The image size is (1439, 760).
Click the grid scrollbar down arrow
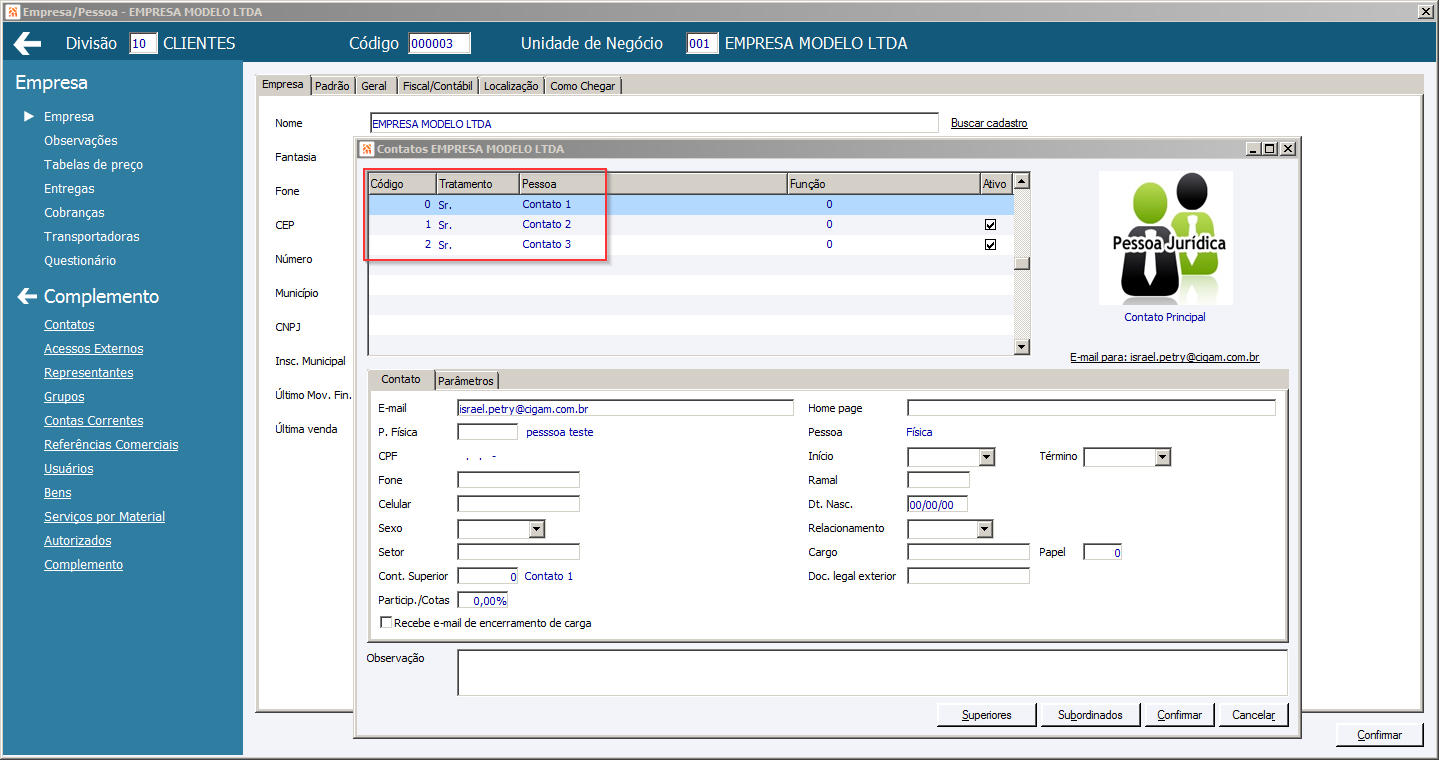tap(1022, 347)
